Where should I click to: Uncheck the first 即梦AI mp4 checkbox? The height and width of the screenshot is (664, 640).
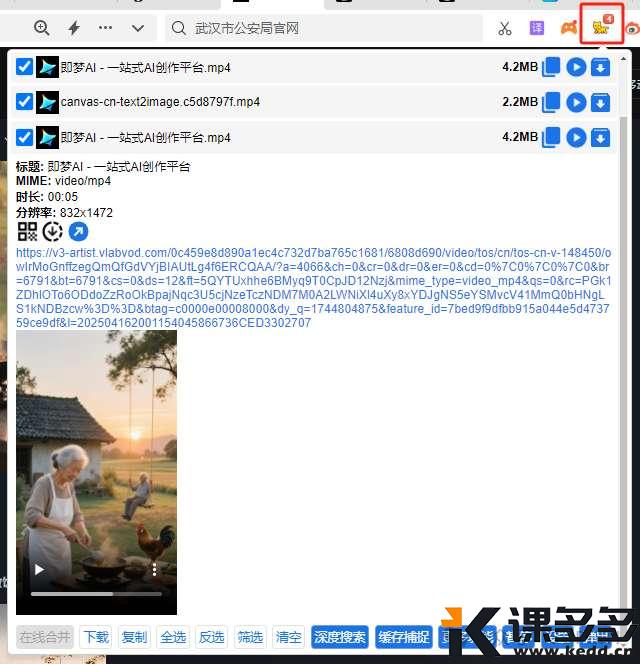pos(25,67)
